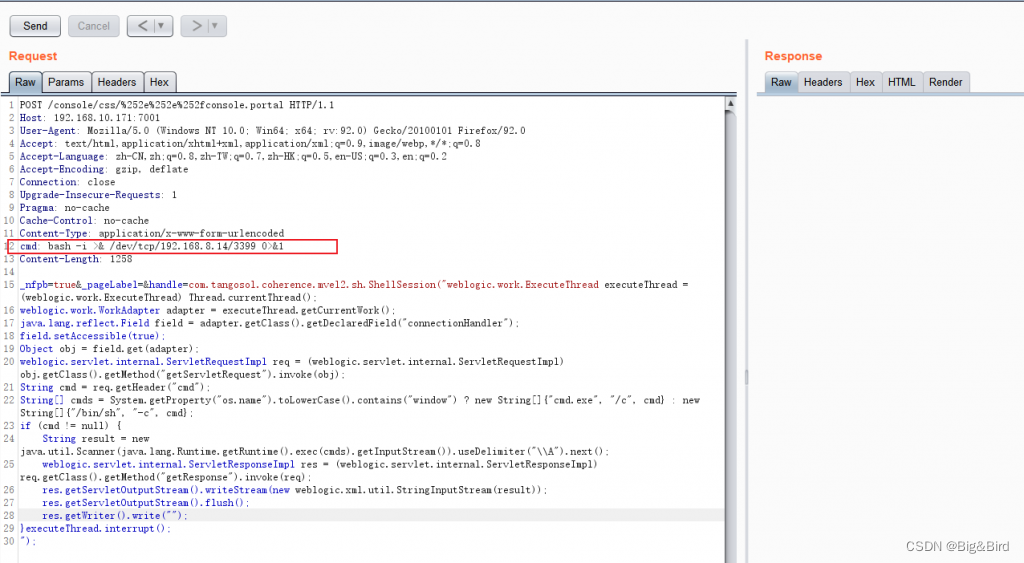Switch to the Request Params tab
1024x563 pixels.
pos(66,82)
